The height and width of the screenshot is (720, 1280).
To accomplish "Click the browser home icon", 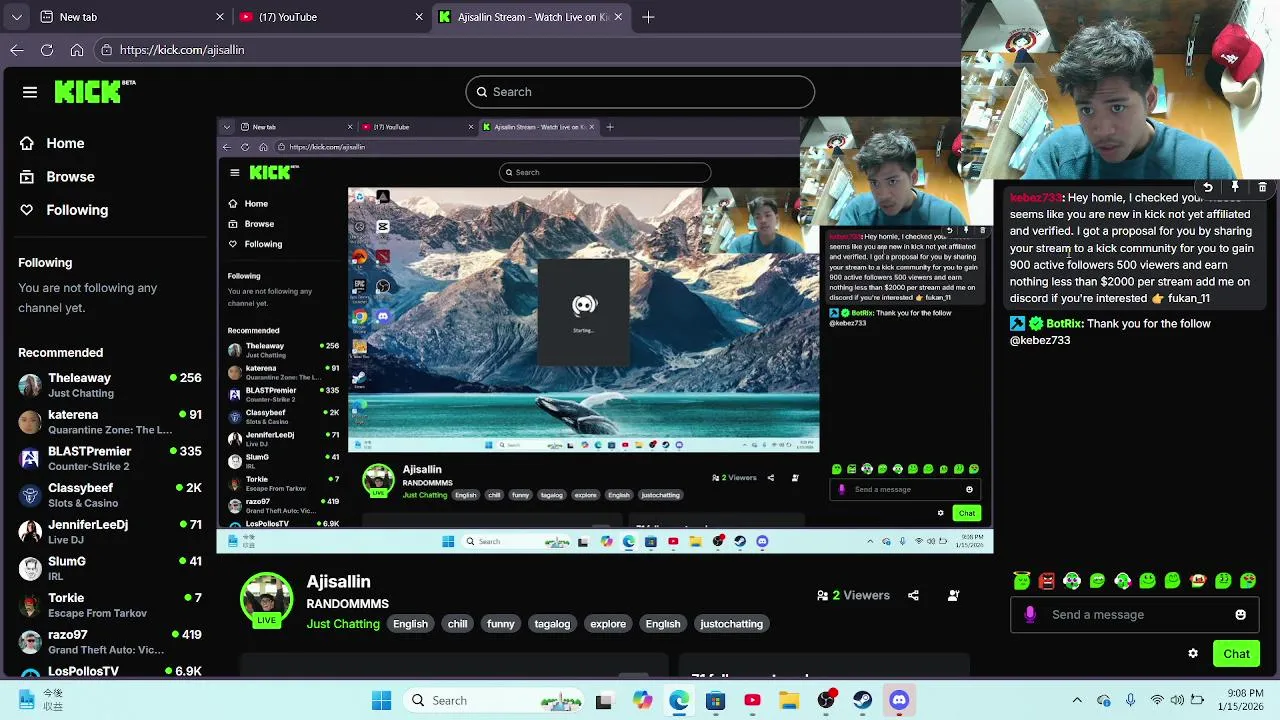I will click(x=77, y=50).
